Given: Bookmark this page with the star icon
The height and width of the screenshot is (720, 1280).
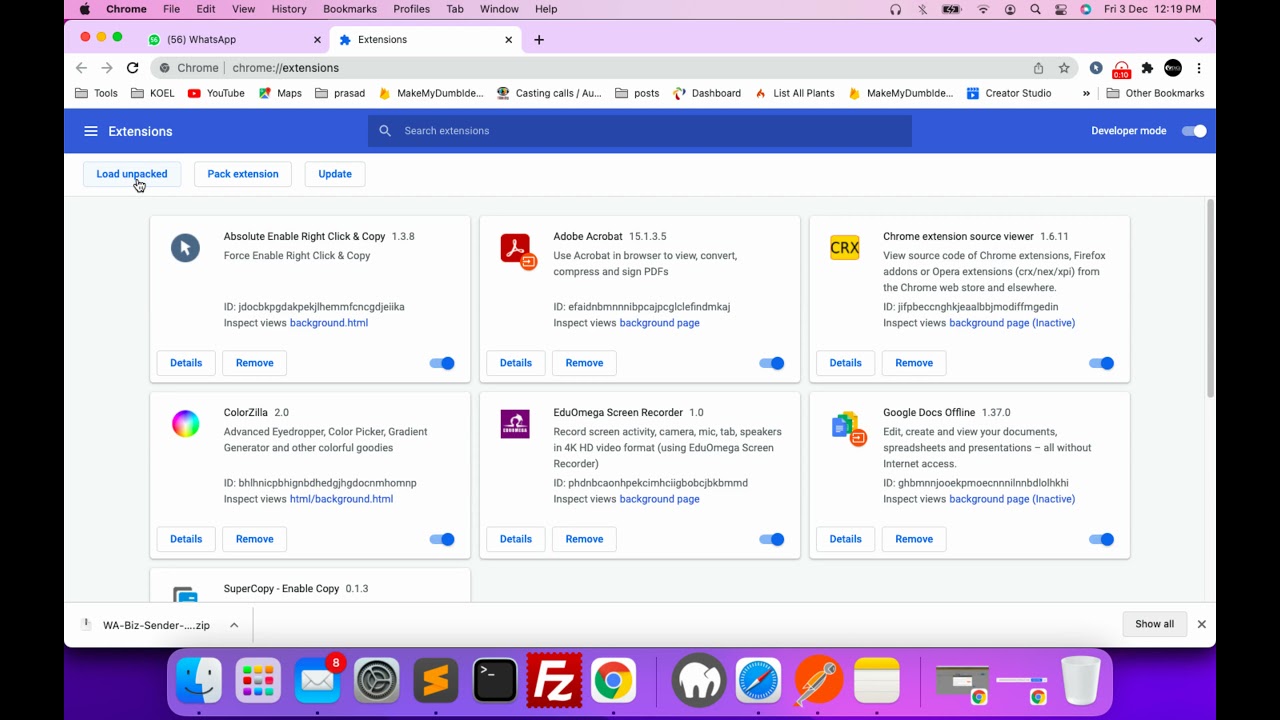Looking at the screenshot, I should pyautogui.click(x=1064, y=68).
